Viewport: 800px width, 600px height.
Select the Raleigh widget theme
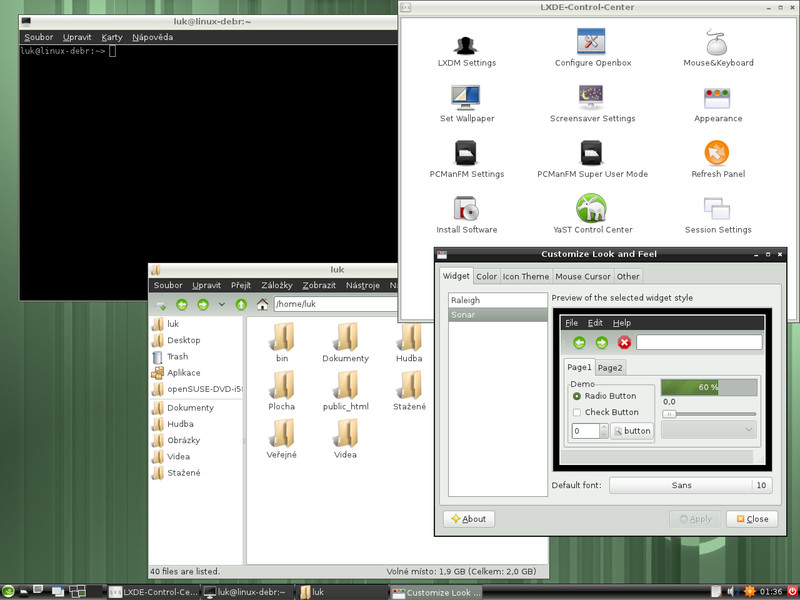(497, 301)
